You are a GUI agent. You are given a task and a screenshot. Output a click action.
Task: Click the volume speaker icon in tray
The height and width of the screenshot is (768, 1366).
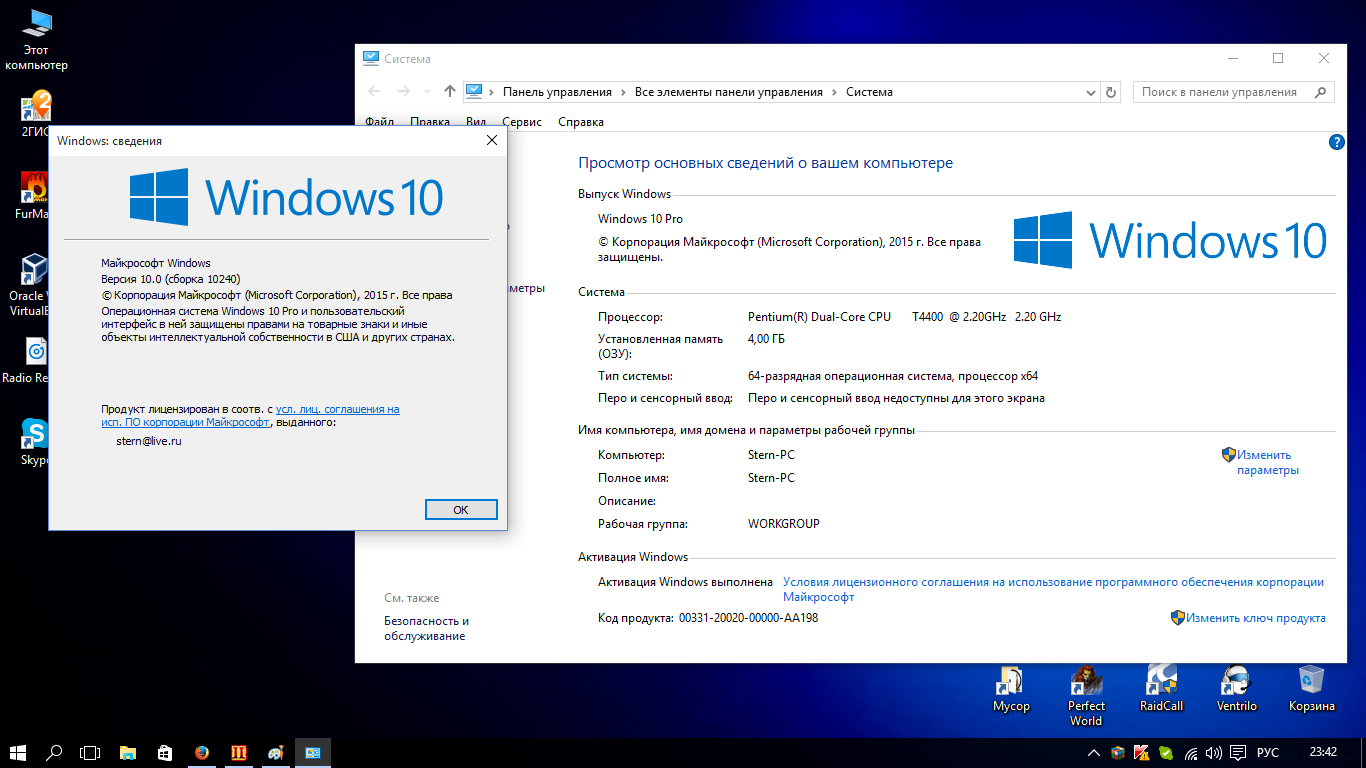[1214, 752]
